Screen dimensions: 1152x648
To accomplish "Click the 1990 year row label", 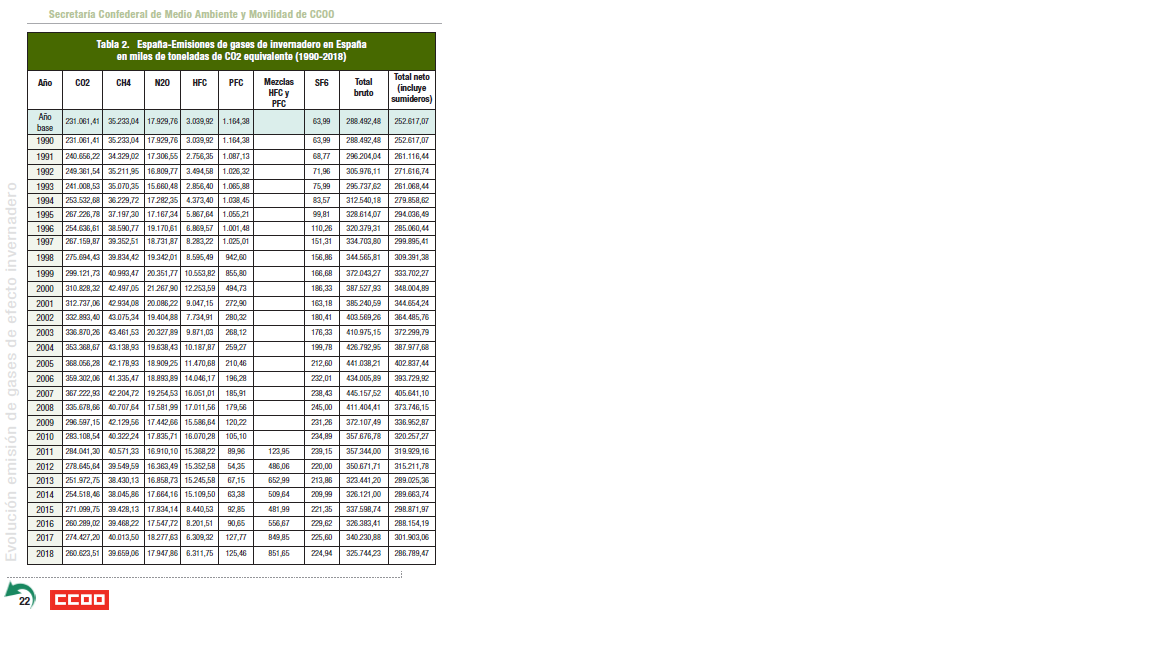I will (x=45, y=141).
